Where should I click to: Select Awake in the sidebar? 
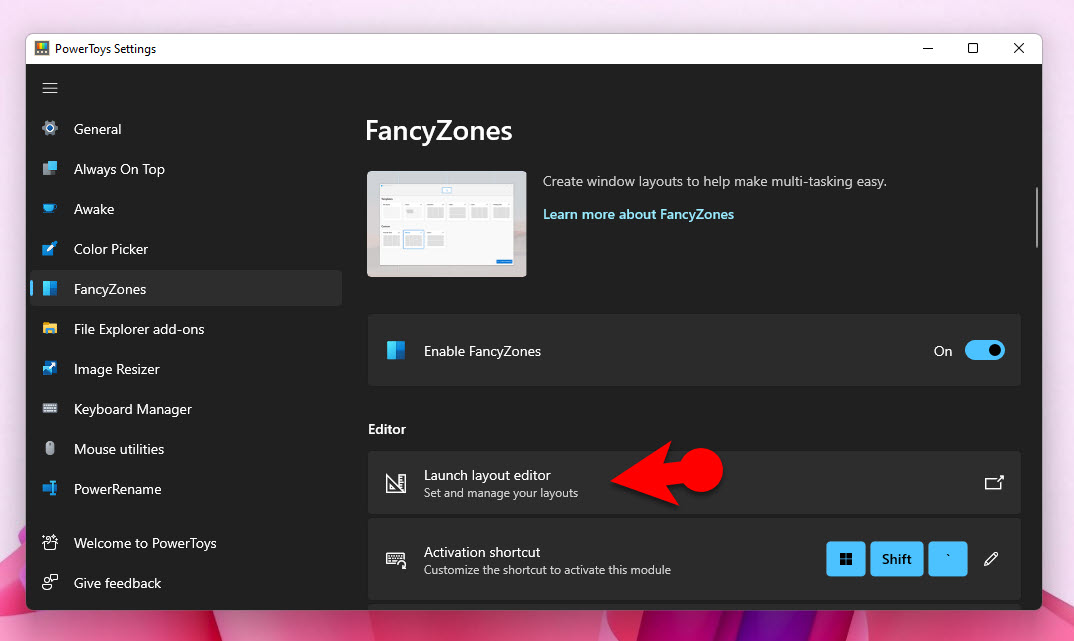(x=186, y=209)
